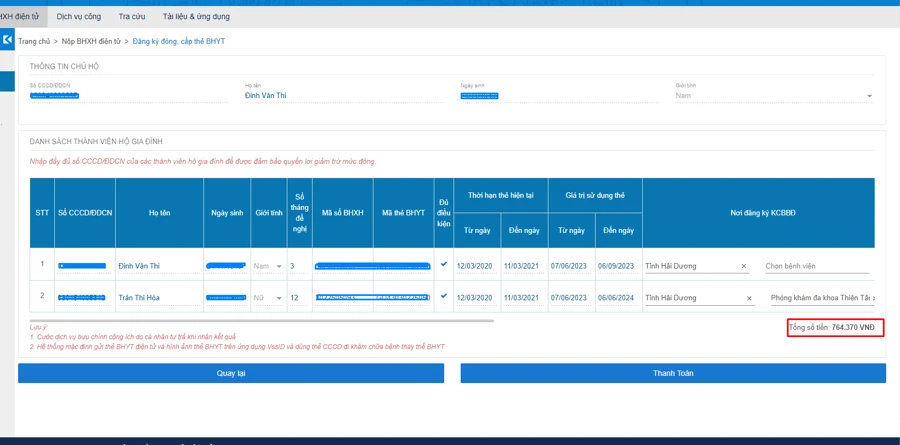Clear Tỉnh Hải Dương in row 2
Image resolution: width=900 pixels, height=445 pixels.
(749, 298)
